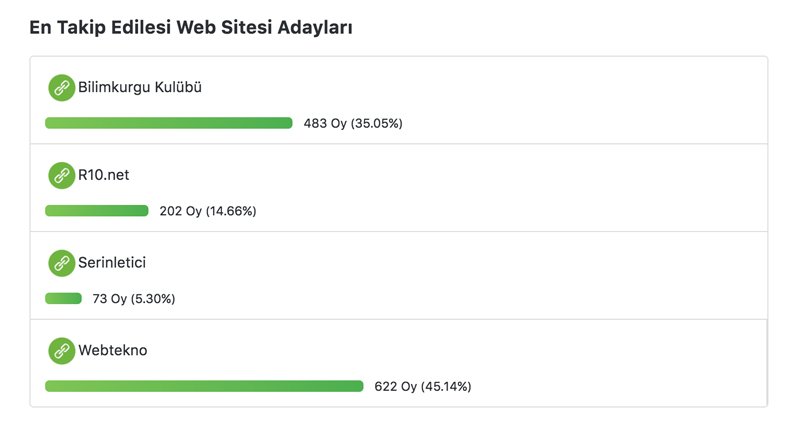Click the Webtekno vote progress bar
This screenshot has width=788, height=425.
pyautogui.click(x=204, y=386)
